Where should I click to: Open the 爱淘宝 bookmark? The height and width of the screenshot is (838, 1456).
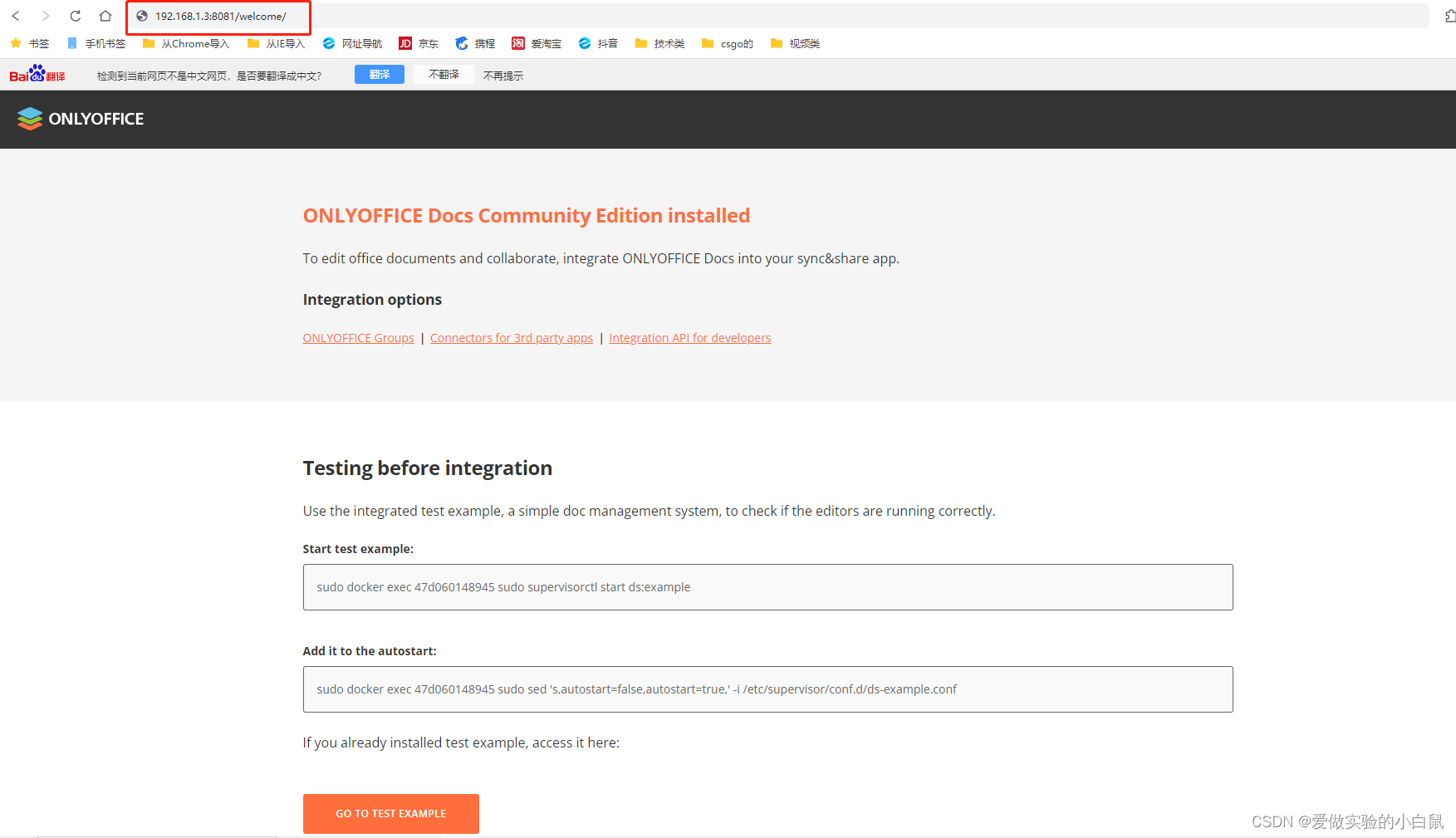pyautogui.click(x=537, y=43)
